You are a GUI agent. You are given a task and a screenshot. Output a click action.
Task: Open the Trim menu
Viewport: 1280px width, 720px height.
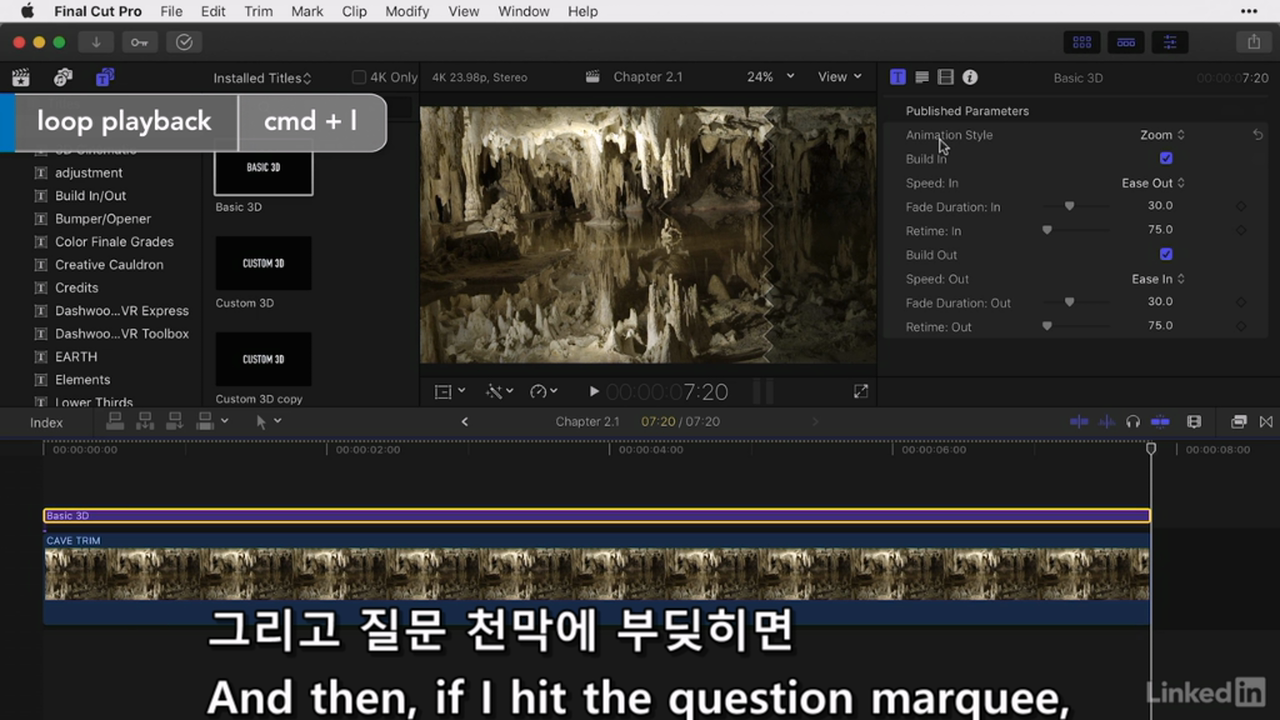[258, 11]
